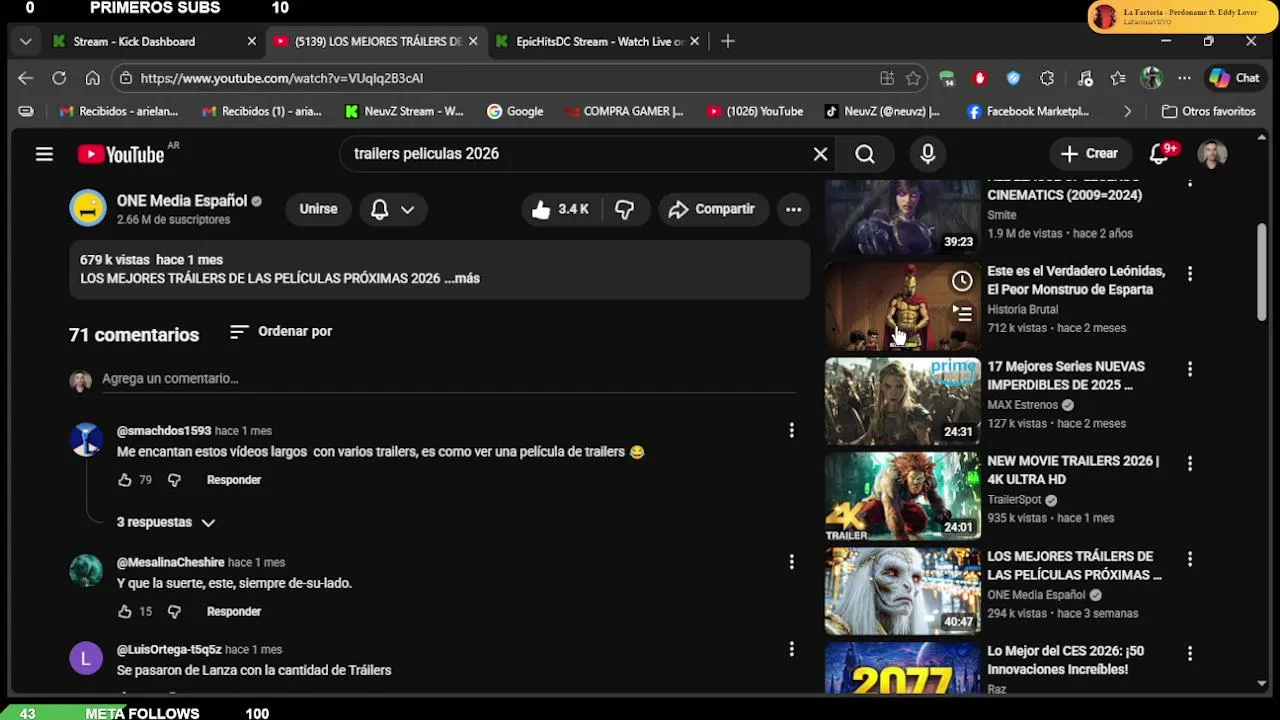Viewport: 1280px width, 720px height.
Task: Open the browser home page
Action: [92, 78]
